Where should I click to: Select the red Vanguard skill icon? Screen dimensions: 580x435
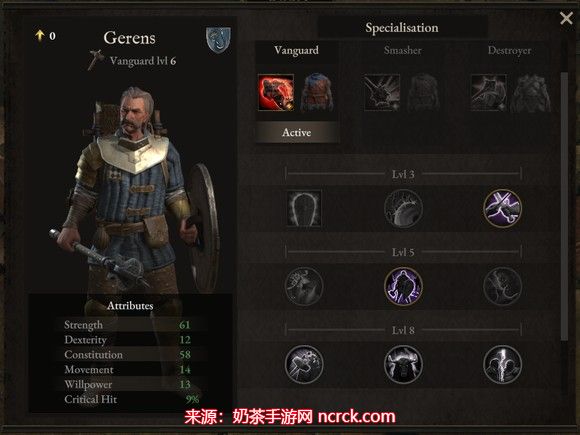276,92
